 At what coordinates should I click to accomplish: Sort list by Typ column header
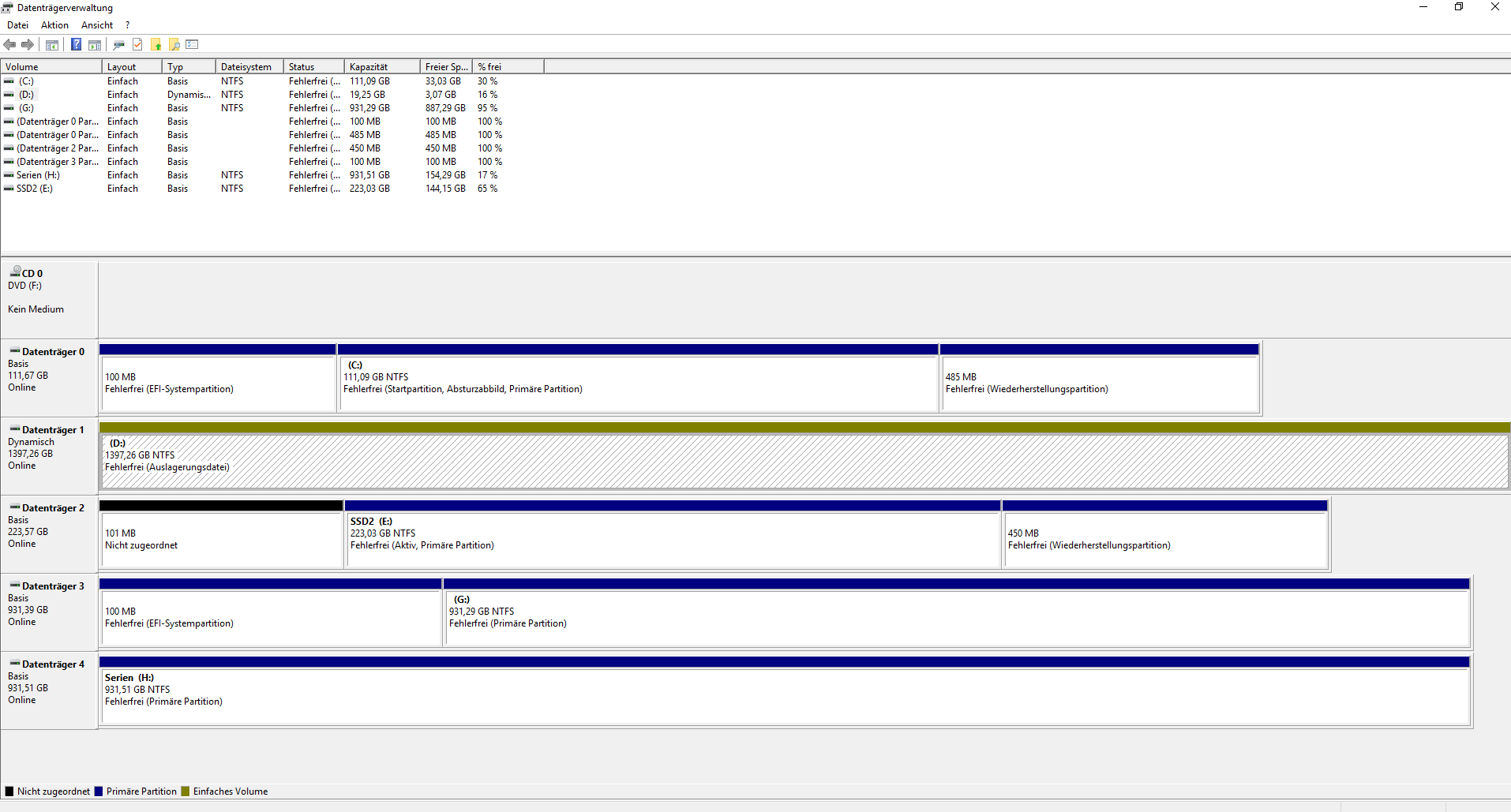(189, 67)
